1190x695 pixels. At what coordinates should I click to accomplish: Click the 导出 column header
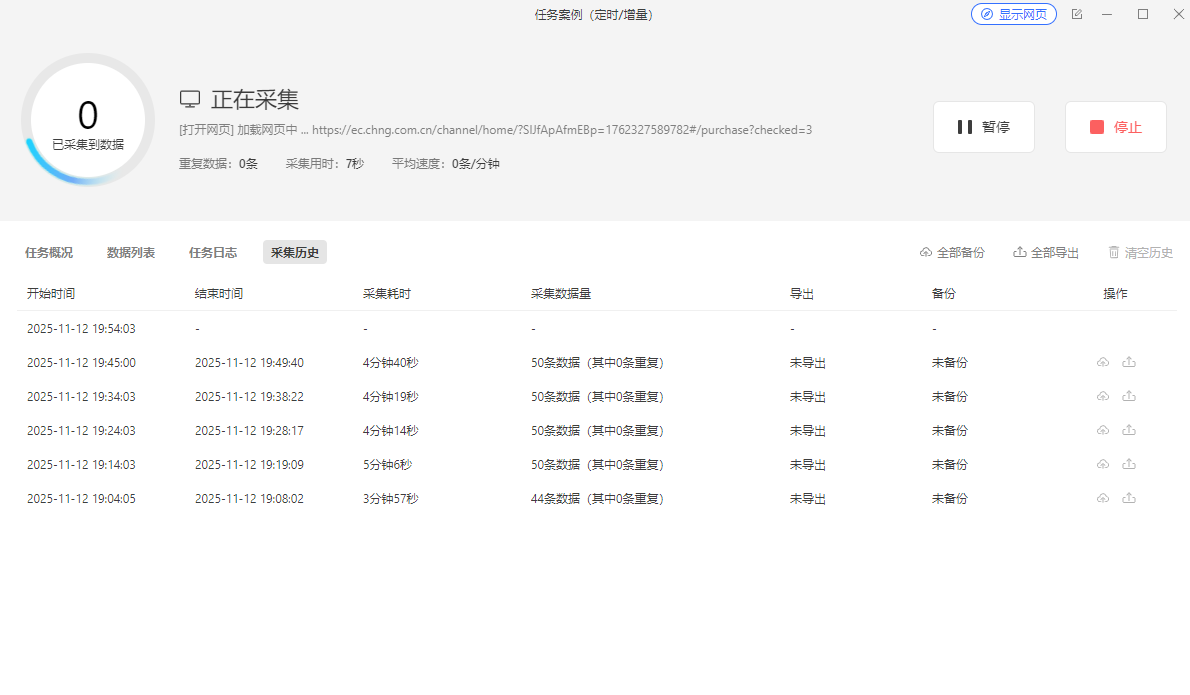point(802,294)
